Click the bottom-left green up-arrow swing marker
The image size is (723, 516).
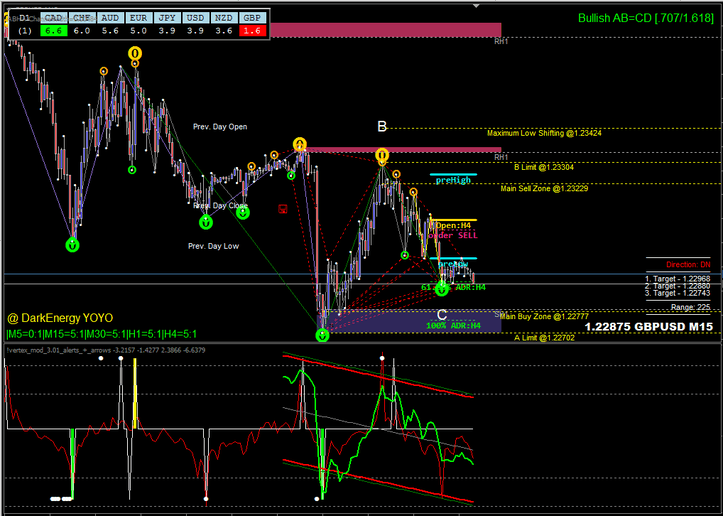click(x=72, y=243)
